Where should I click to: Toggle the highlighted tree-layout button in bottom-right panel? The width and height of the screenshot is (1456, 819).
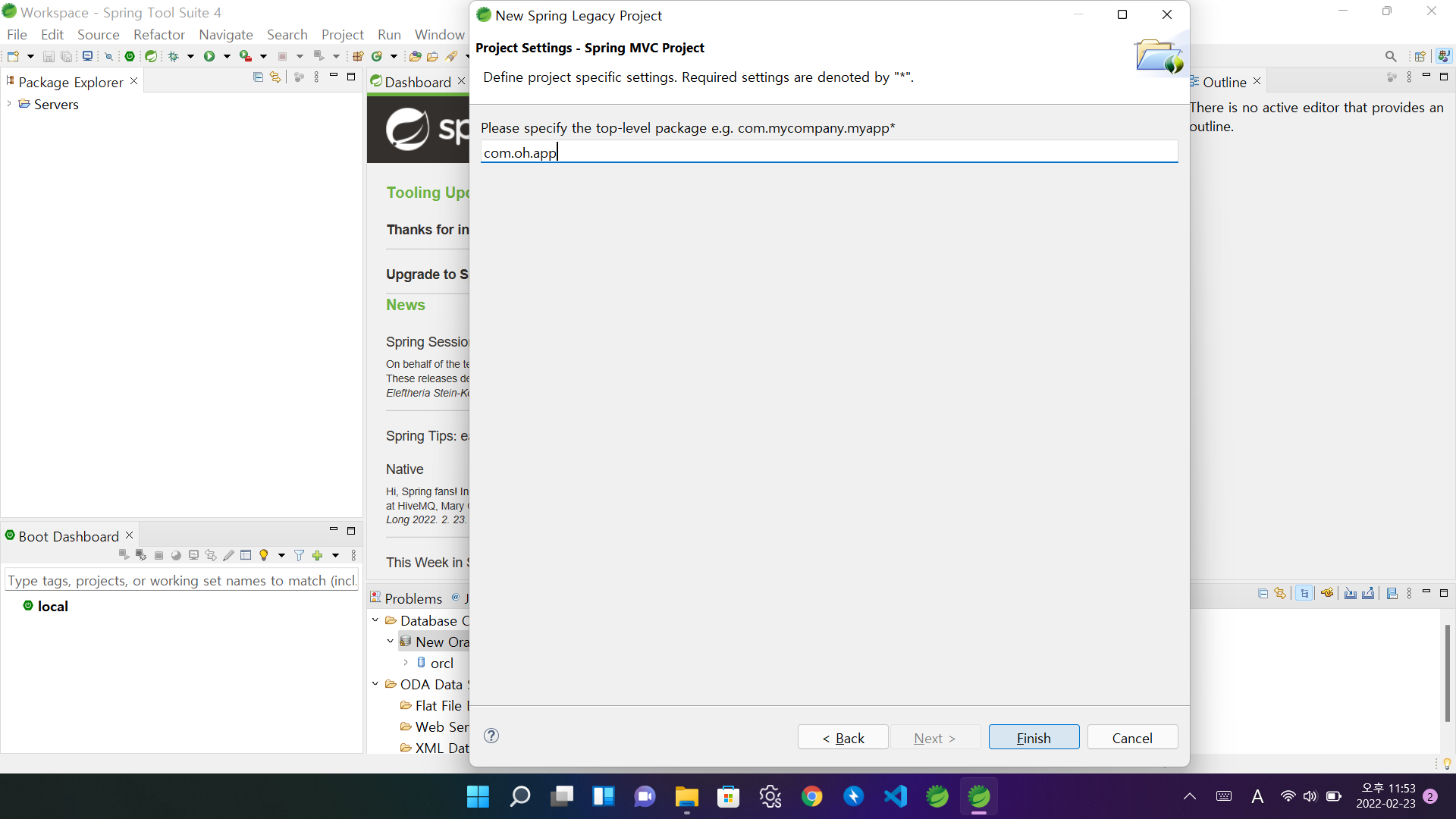1304,594
